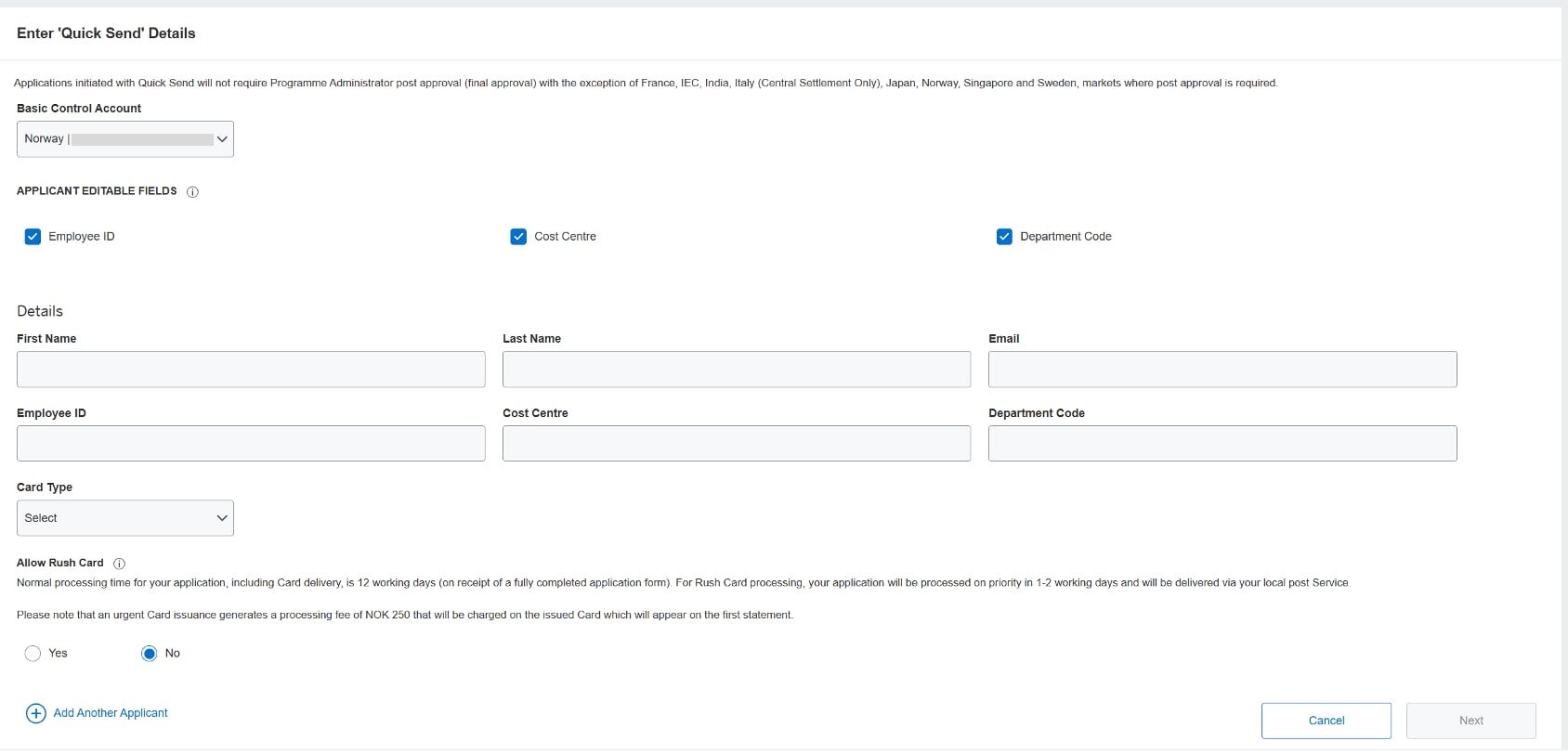
Task: Click the Add Another Applicant link
Action: coord(111,713)
